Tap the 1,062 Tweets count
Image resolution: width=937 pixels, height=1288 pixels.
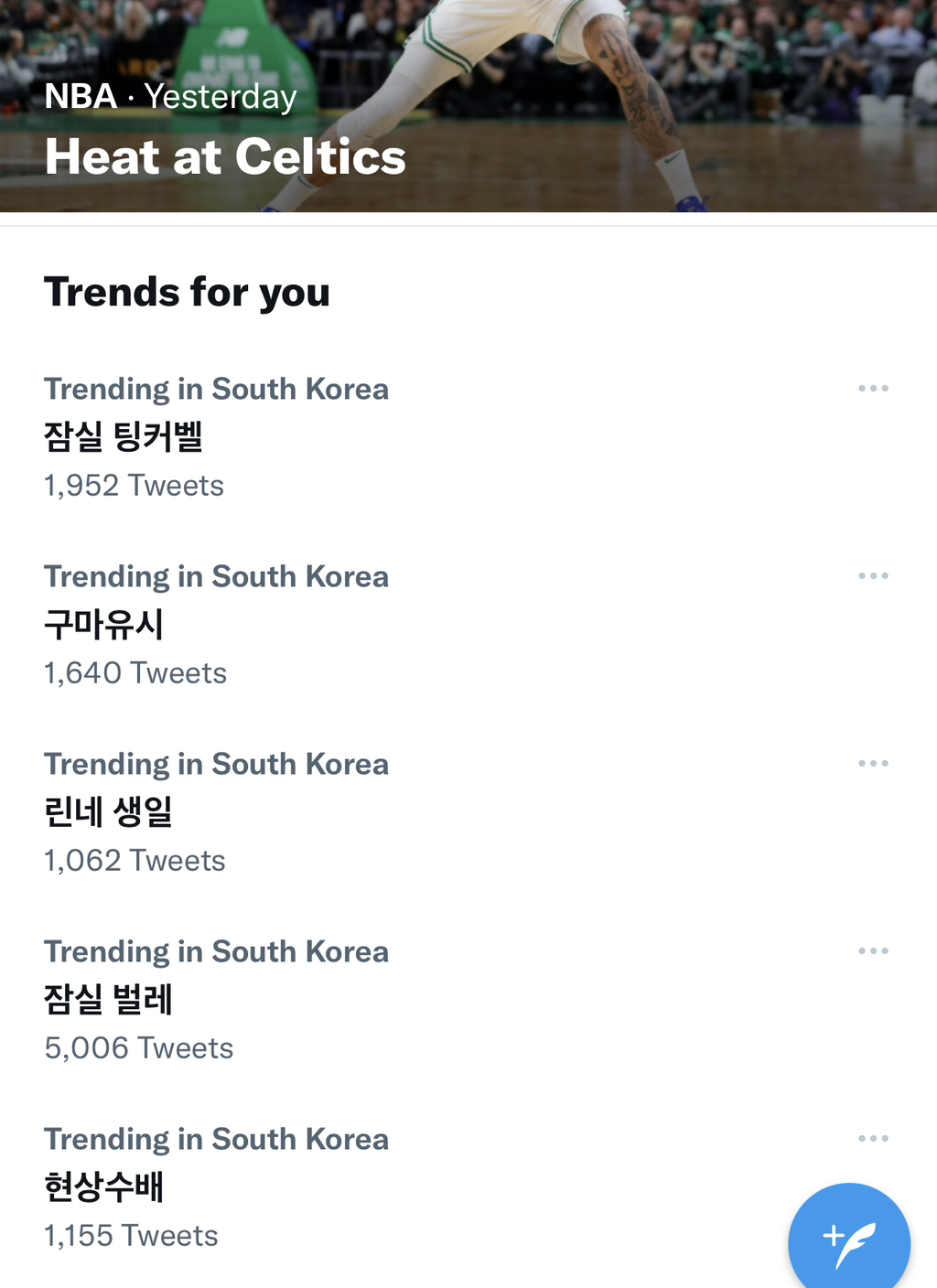click(x=135, y=861)
